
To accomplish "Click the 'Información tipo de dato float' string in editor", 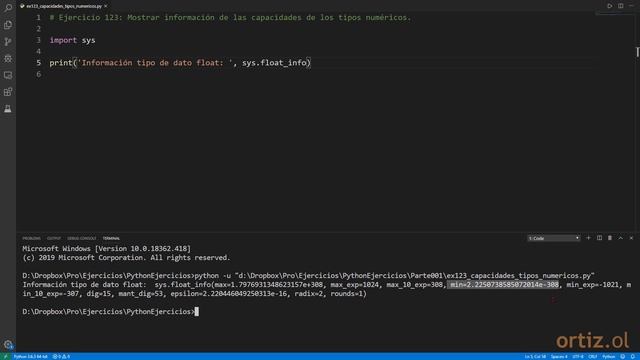I will pos(155,63).
